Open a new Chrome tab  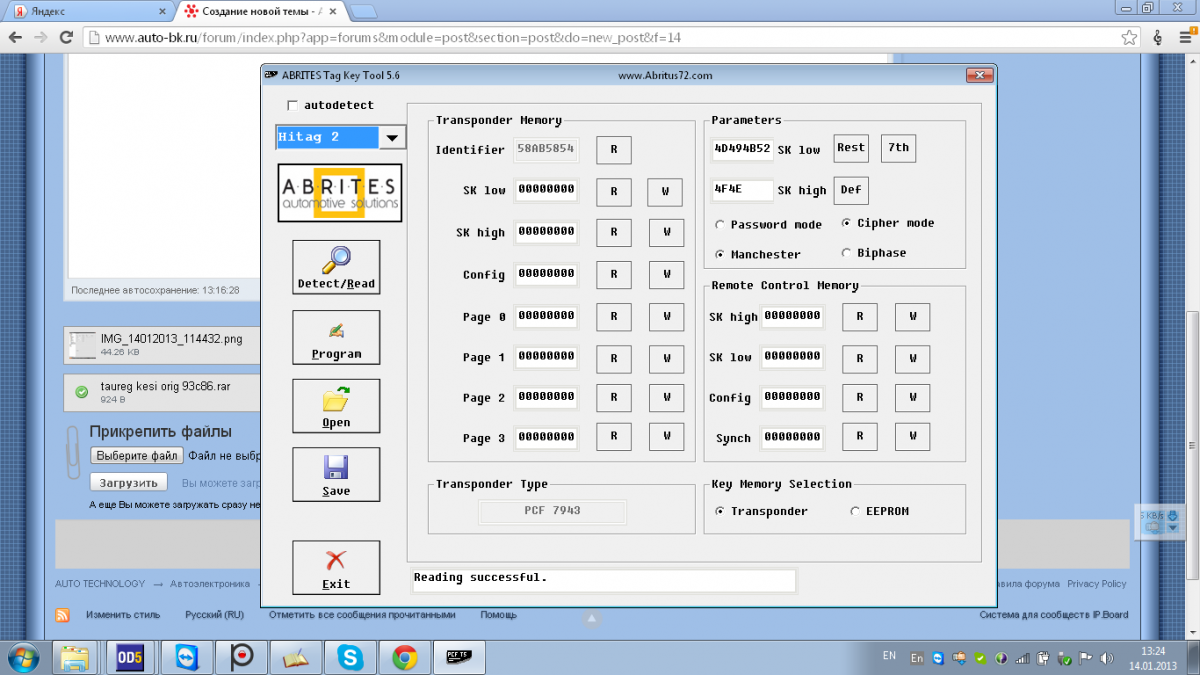[363, 11]
